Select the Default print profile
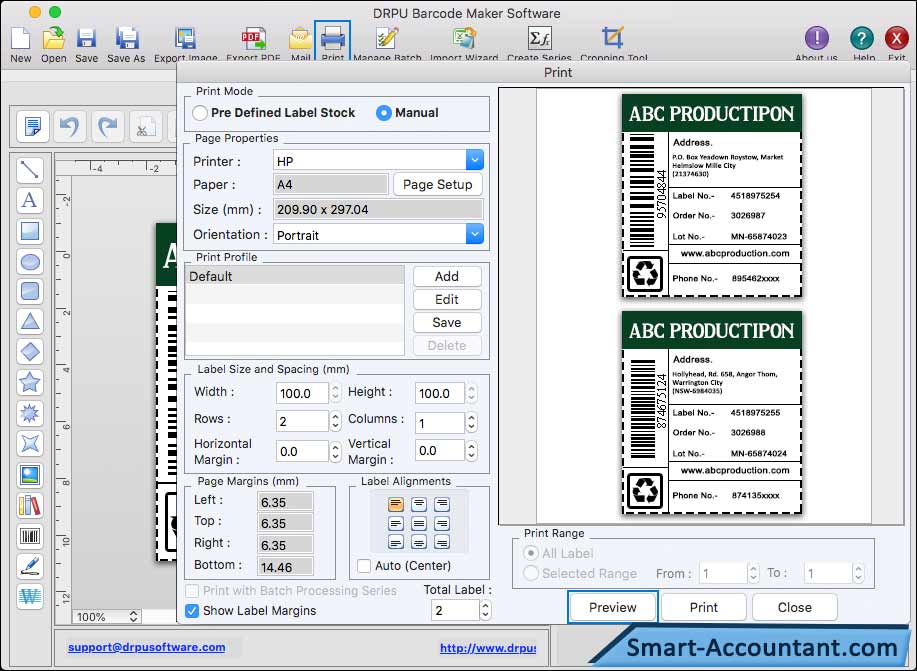 click(x=295, y=276)
